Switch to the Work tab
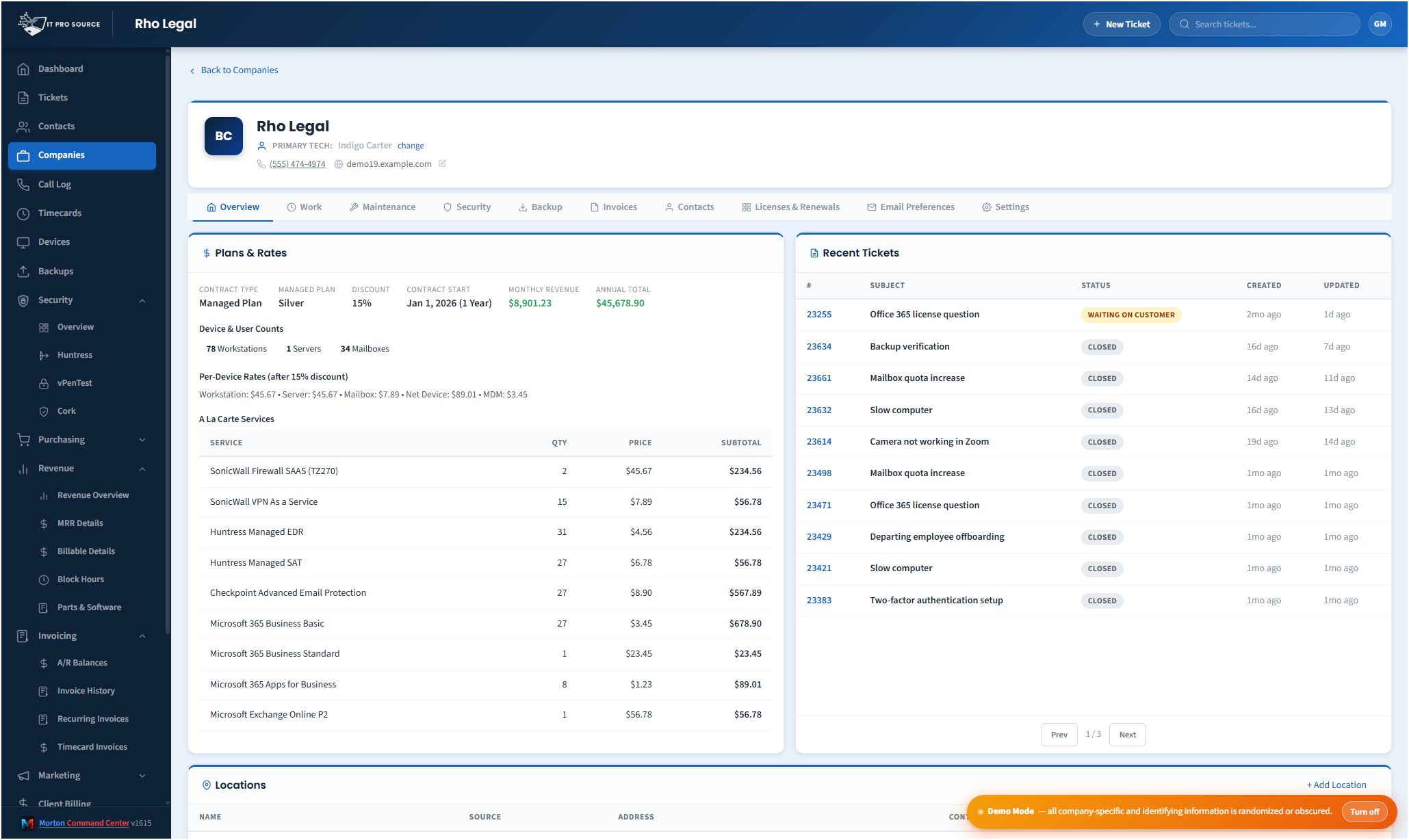The width and height of the screenshot is (1409, 840). (304, 207)
